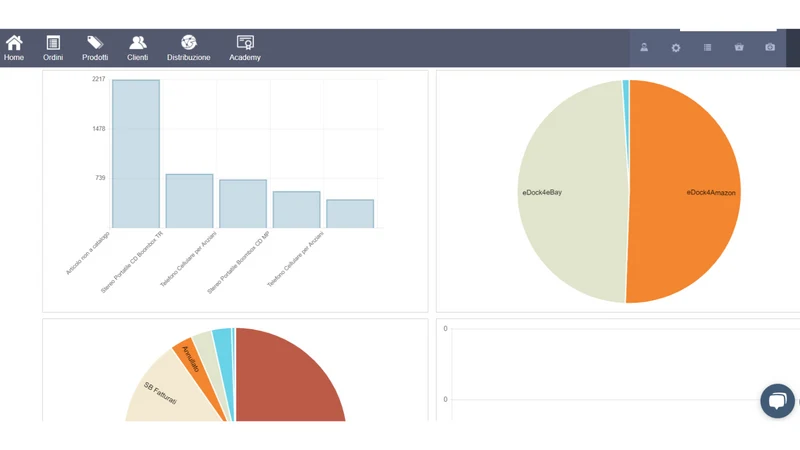Click the 'Articolo non a catalogo' axis label
Viewport: 800px width, 450px height.
tap(88, 253)
